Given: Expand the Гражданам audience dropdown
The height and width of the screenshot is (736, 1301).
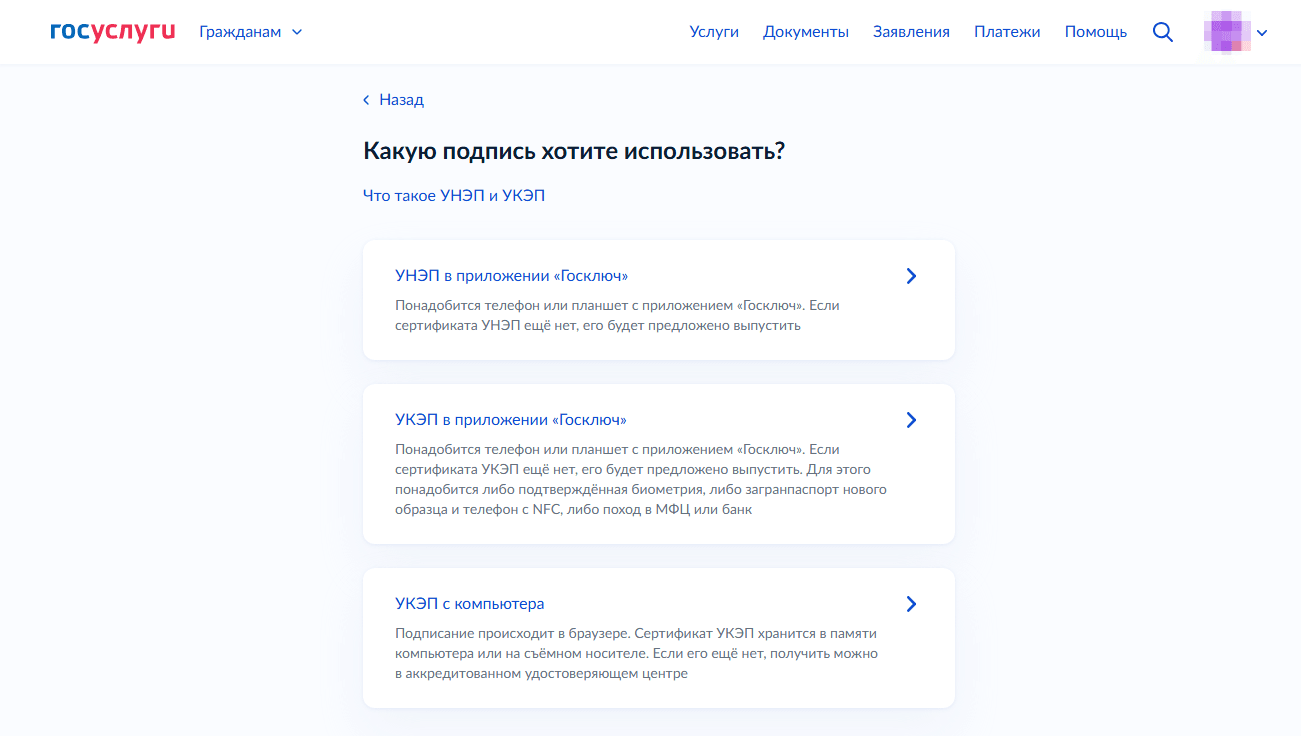Looking at the screenshot, I should point(251,32).
